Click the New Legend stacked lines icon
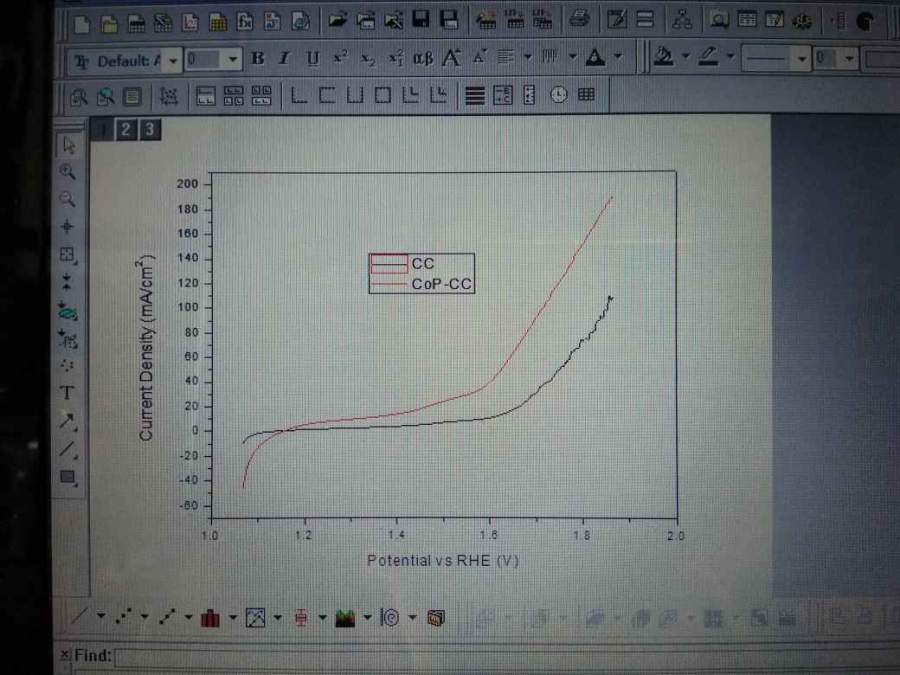 coord(475,95)
